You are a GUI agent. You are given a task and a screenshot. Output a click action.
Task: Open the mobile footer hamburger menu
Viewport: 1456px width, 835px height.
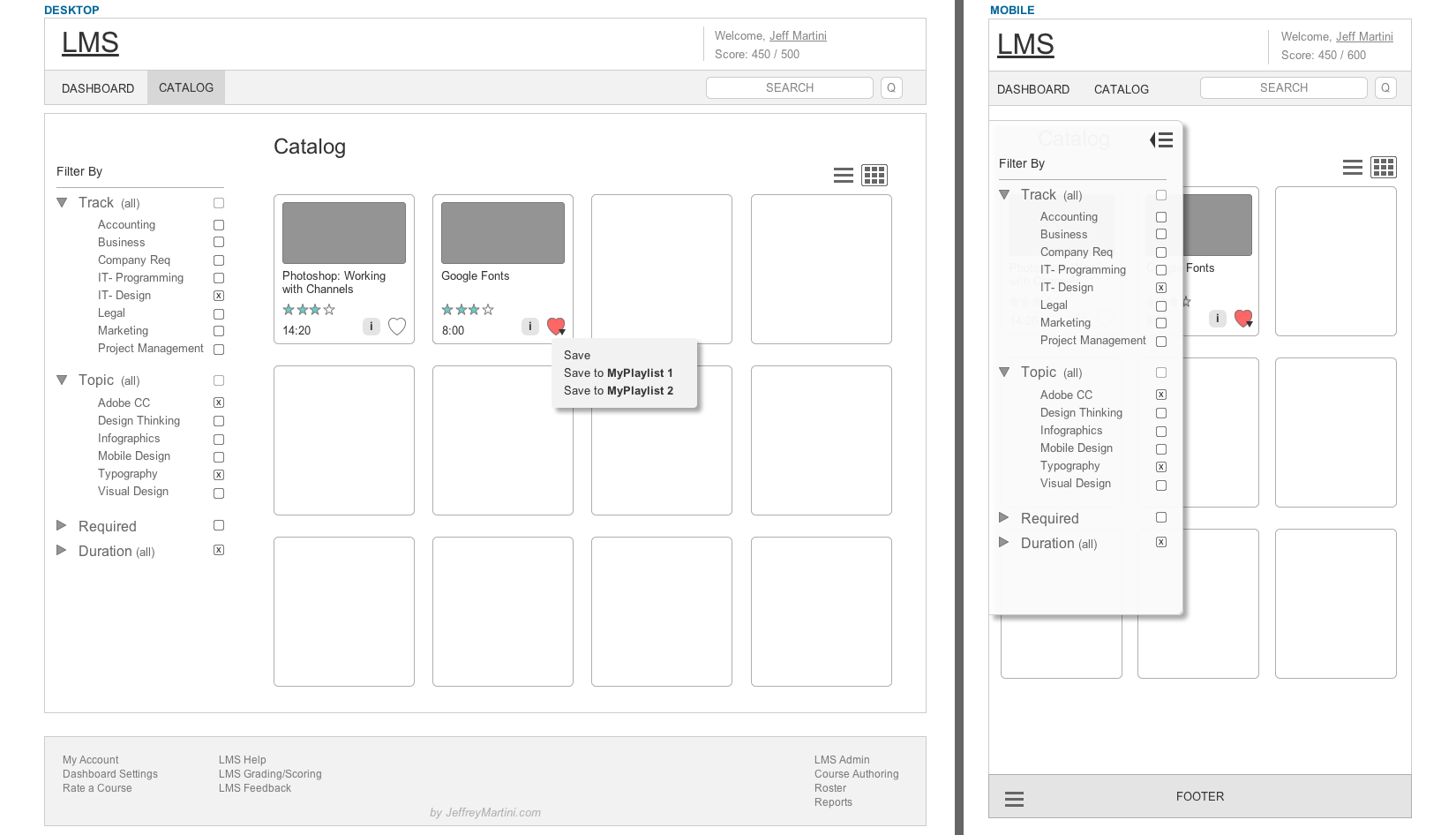[1015, 799]
